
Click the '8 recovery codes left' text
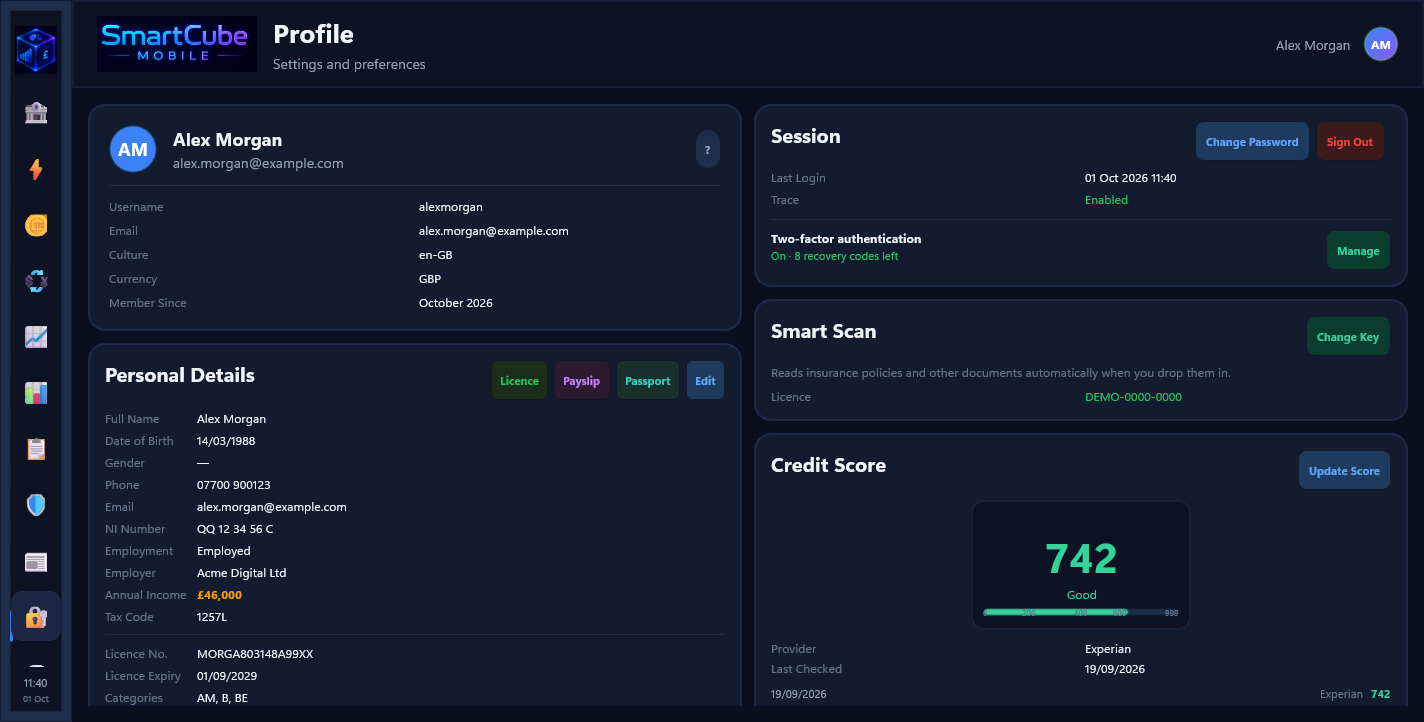(846, 256)
